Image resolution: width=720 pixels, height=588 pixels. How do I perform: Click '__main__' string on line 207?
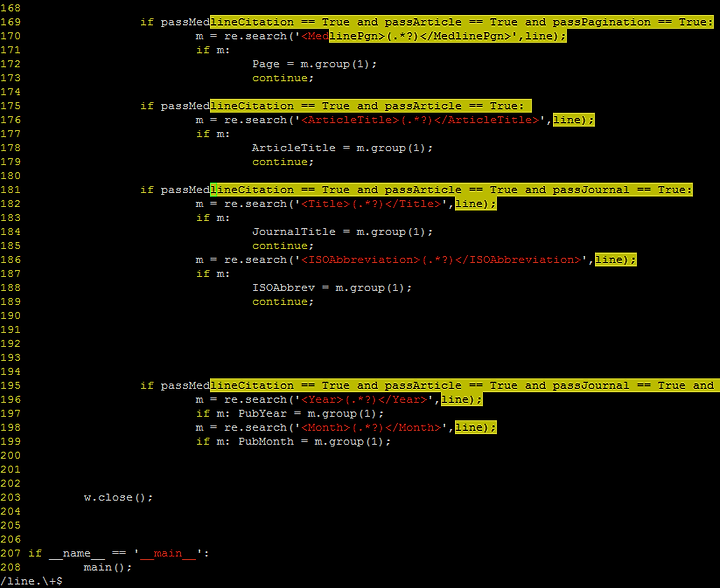(168, 554)
